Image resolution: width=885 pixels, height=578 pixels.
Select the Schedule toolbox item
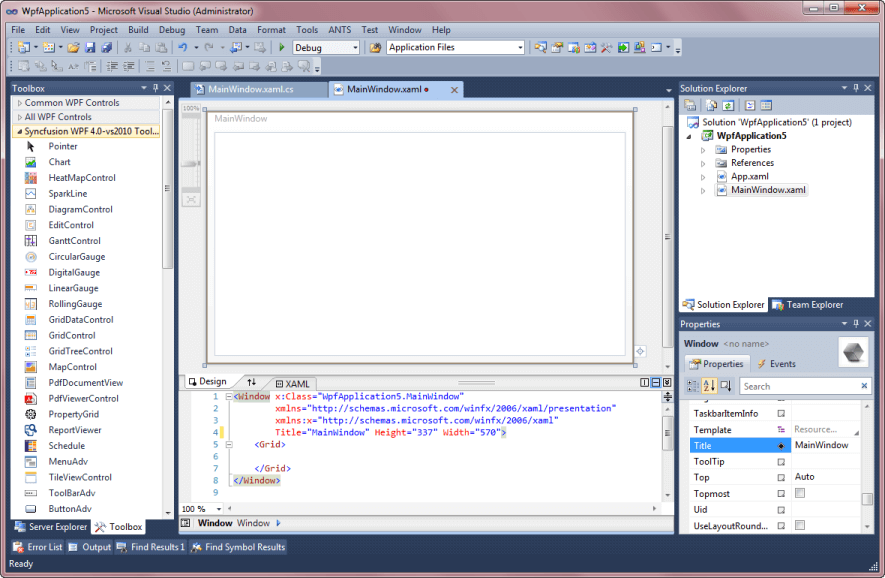click(67, 446)
